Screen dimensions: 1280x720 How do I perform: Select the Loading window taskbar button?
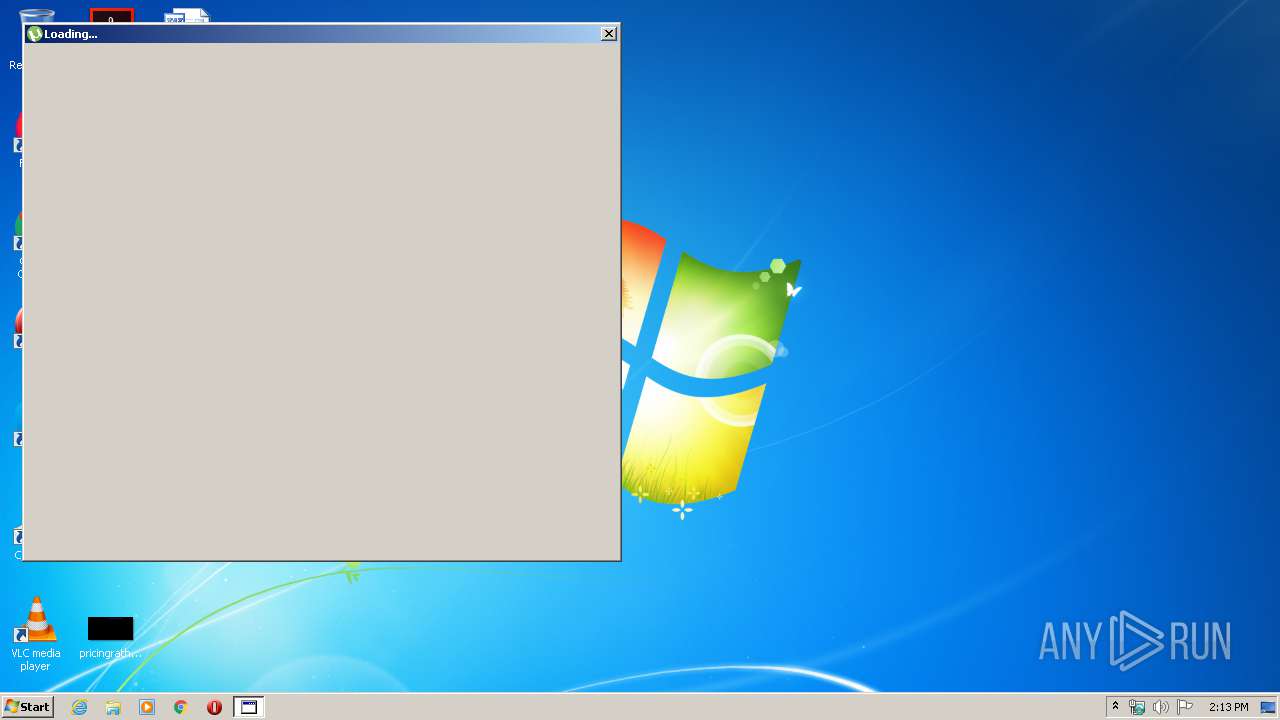click(x=249, y=707)
